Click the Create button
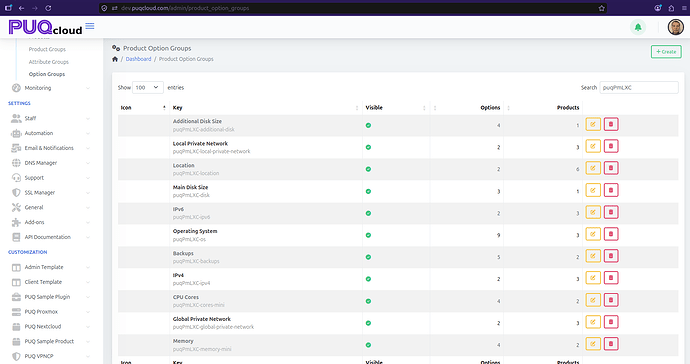The width and height of the screenshot is (690, 364). (666, 51)
